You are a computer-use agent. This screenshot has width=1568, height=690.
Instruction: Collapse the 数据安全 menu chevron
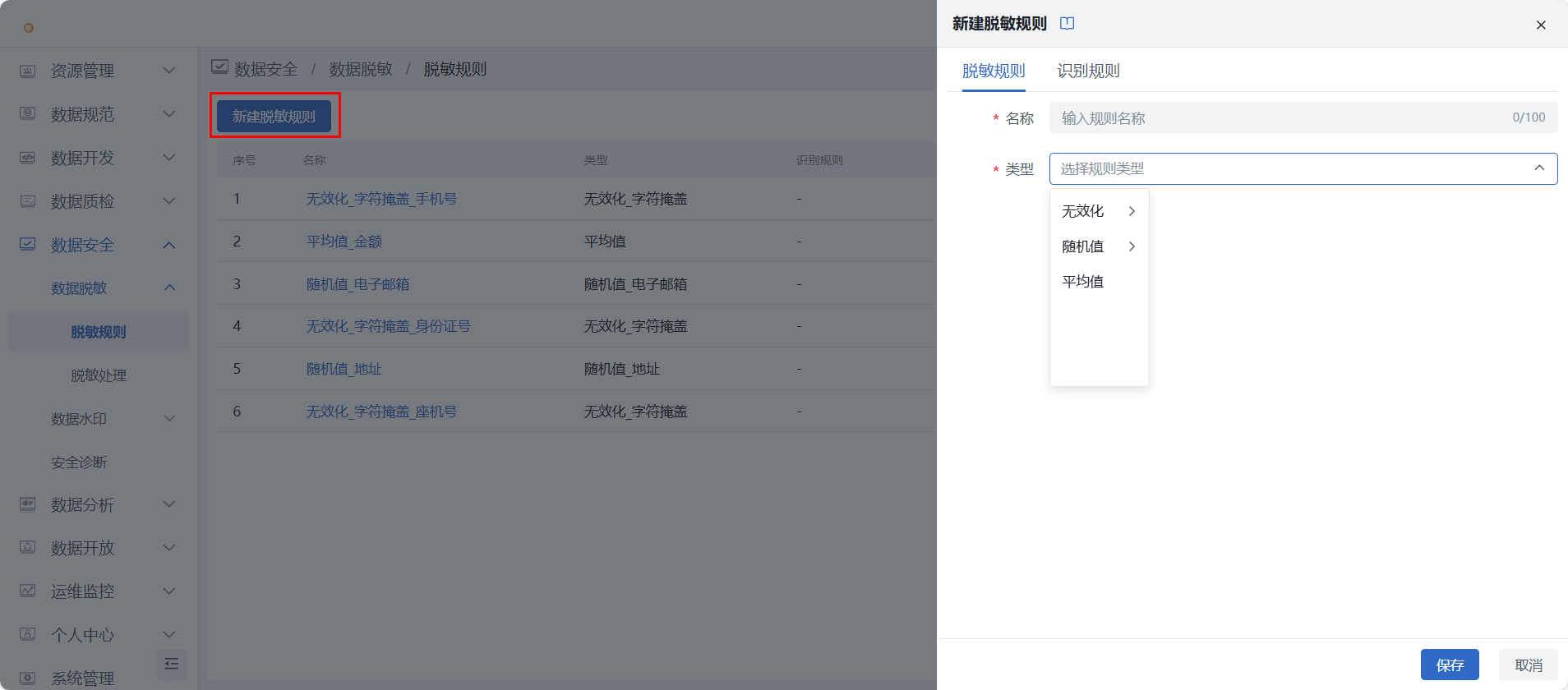[169, 245]
